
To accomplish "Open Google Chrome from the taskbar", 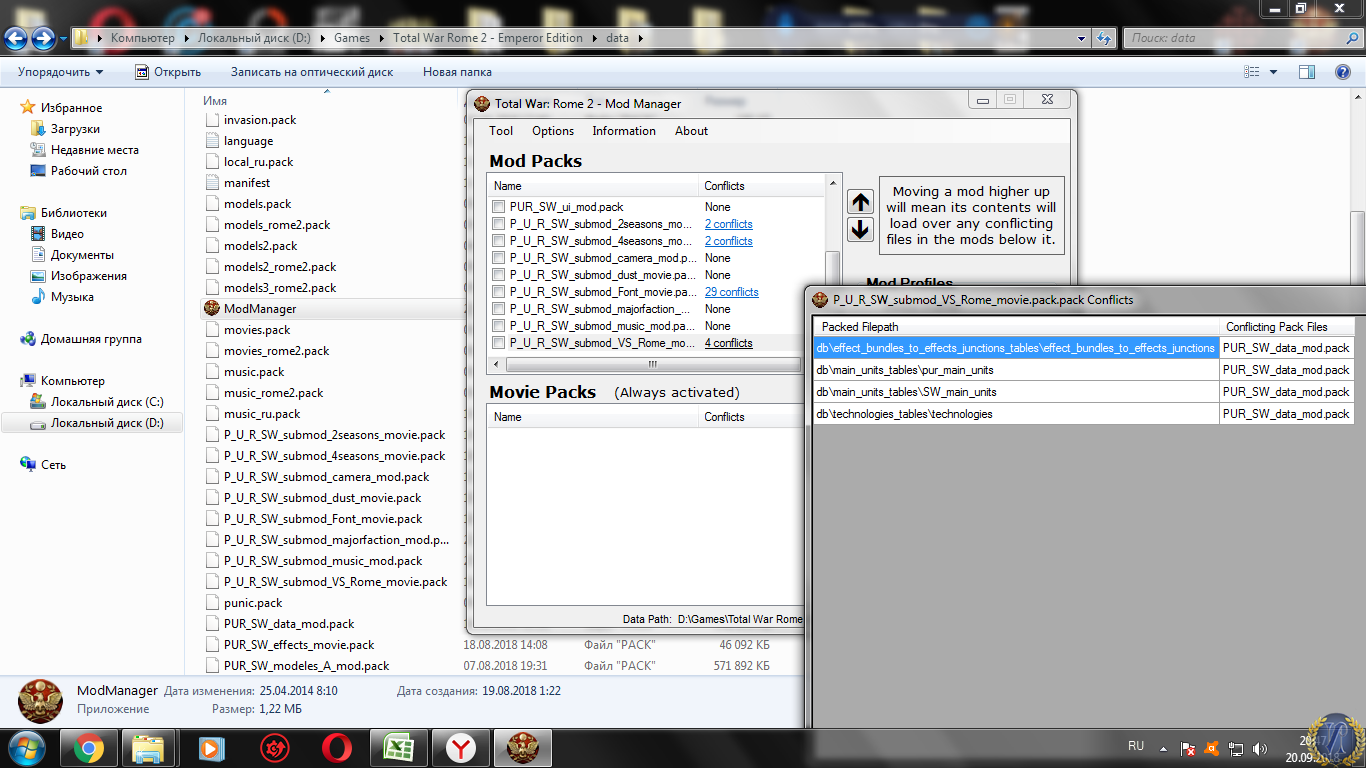I will pos(88,747).
